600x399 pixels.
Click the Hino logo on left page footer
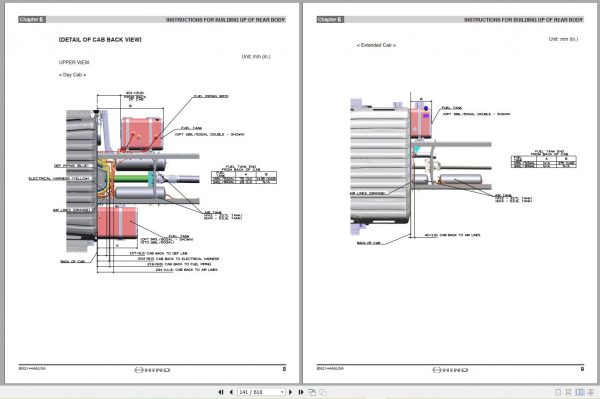tap(152, 370)
